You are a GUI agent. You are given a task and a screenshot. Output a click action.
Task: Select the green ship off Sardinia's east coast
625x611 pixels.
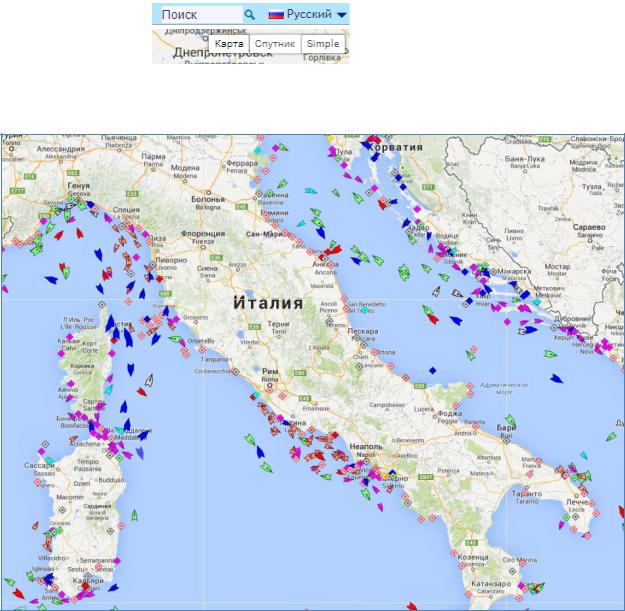coord(135,515)
